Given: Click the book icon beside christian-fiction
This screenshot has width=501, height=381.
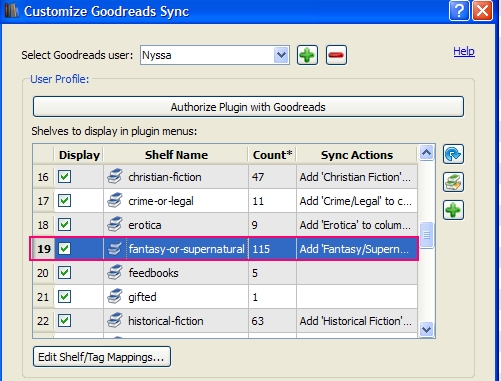Looking at the screenshot, I should (x=115, y=177).
